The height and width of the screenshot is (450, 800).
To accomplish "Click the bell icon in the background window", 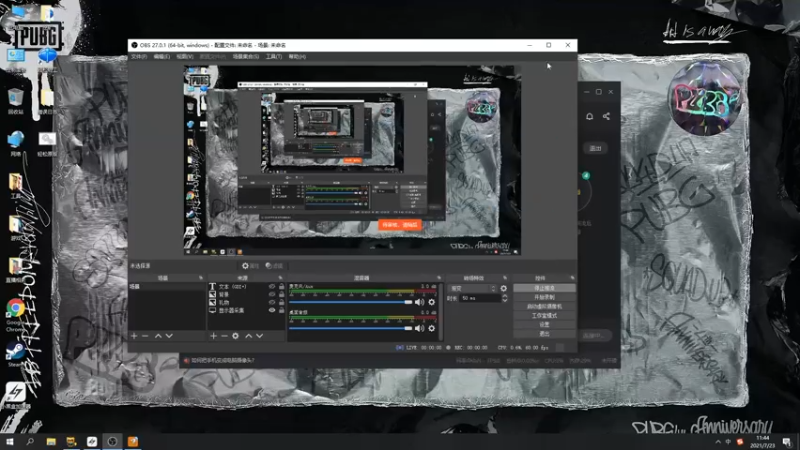I will click(x=589, y=116).
